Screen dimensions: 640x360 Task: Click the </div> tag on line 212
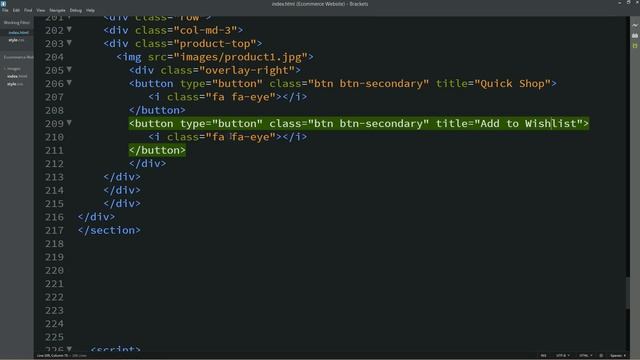point(147,163)
